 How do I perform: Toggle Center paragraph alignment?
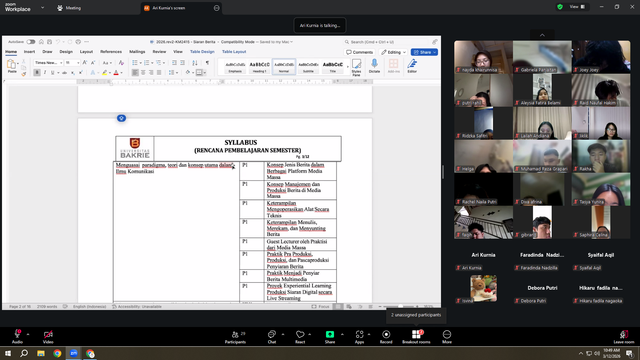143,73
